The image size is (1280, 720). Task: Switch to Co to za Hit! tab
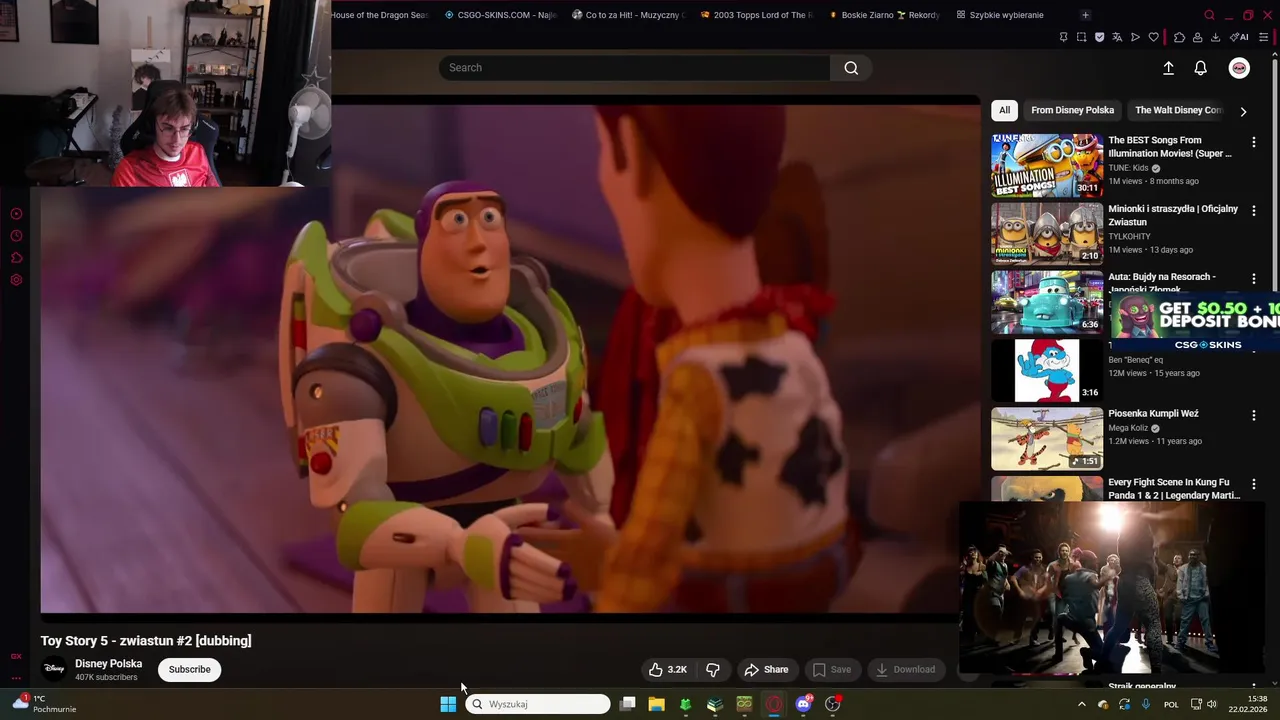(x=628, y=15)
